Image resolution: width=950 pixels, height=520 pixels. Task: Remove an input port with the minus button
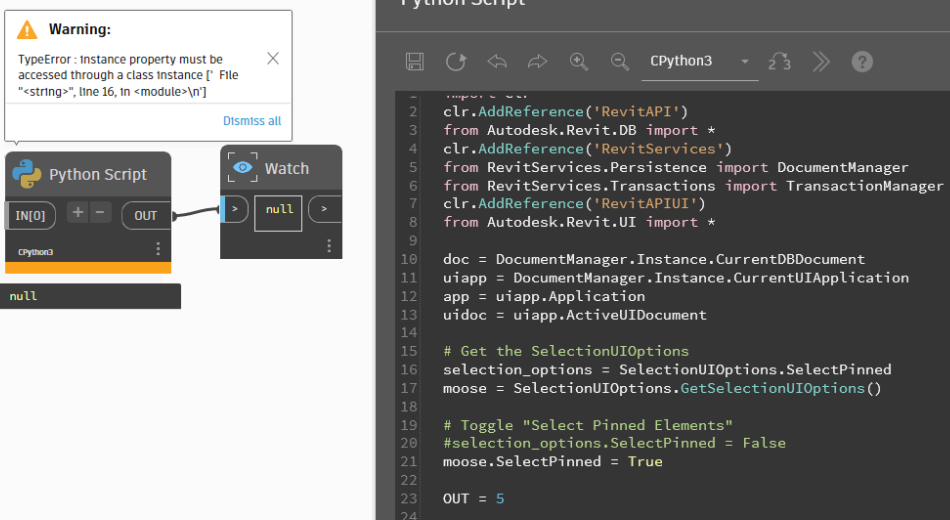tap(100, 212)
